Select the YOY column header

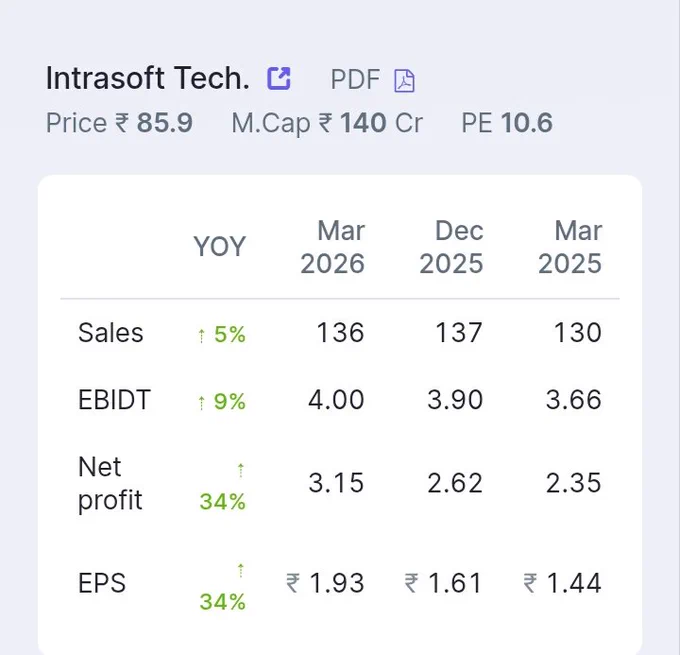coord(219,246)
